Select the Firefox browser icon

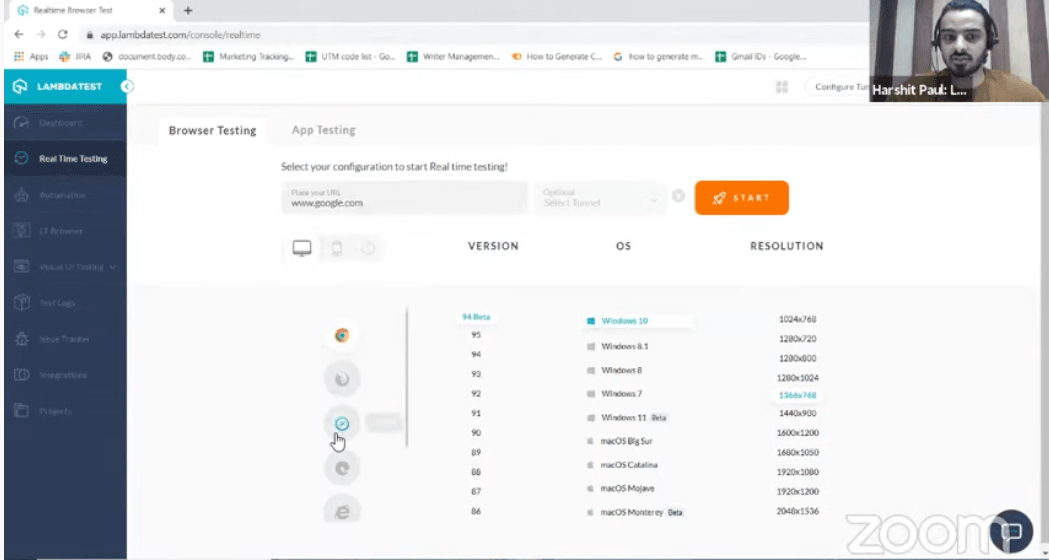tap(342, 380)
